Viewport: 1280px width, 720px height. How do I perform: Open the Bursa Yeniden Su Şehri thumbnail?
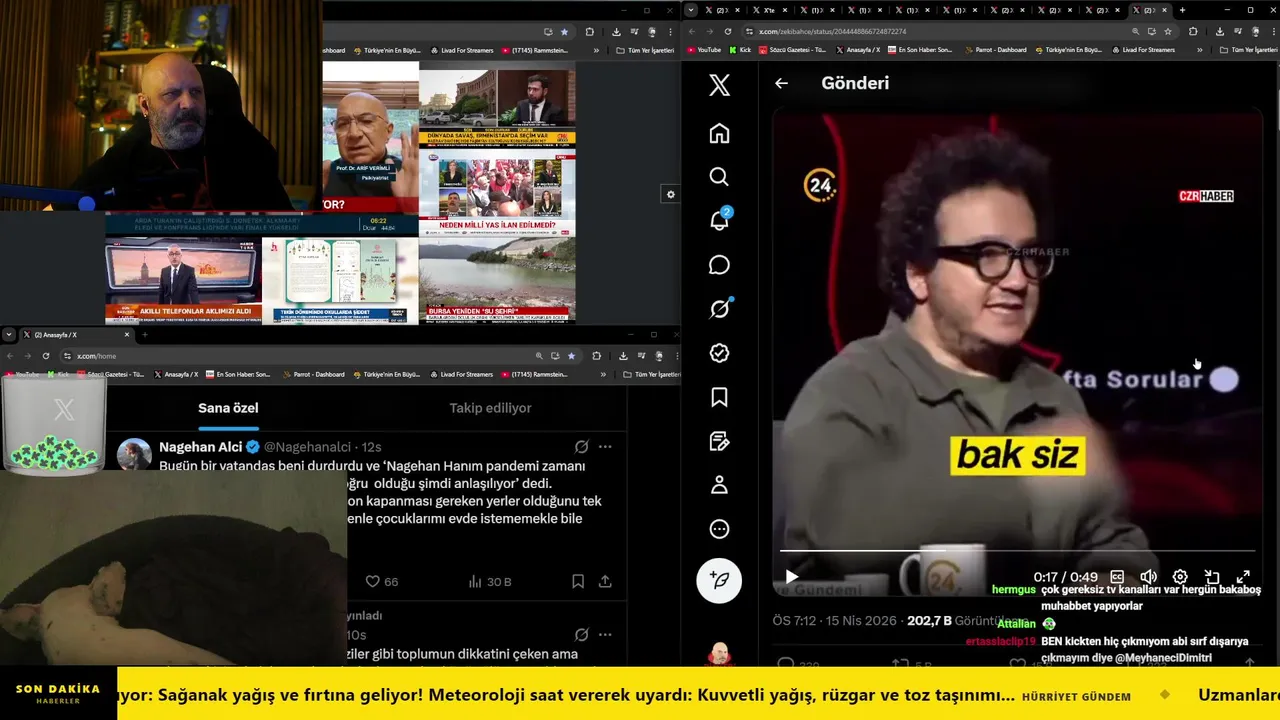click(497, 280)
